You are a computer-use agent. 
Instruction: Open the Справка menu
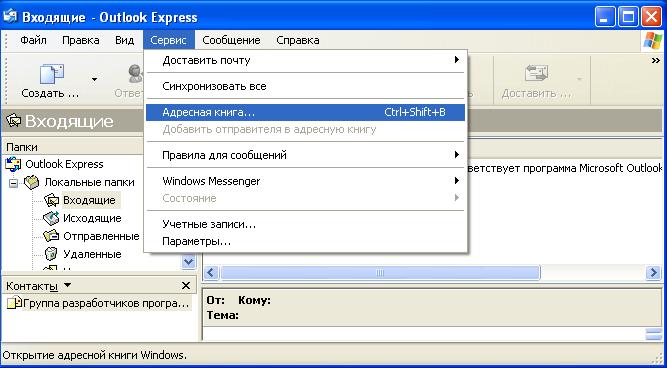click(x=298, y=40)
